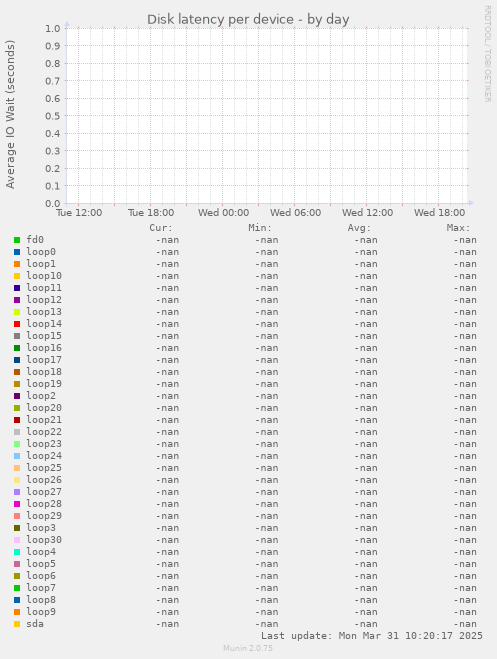Click the fd0 row Cur value

click(x=168, y=240)
